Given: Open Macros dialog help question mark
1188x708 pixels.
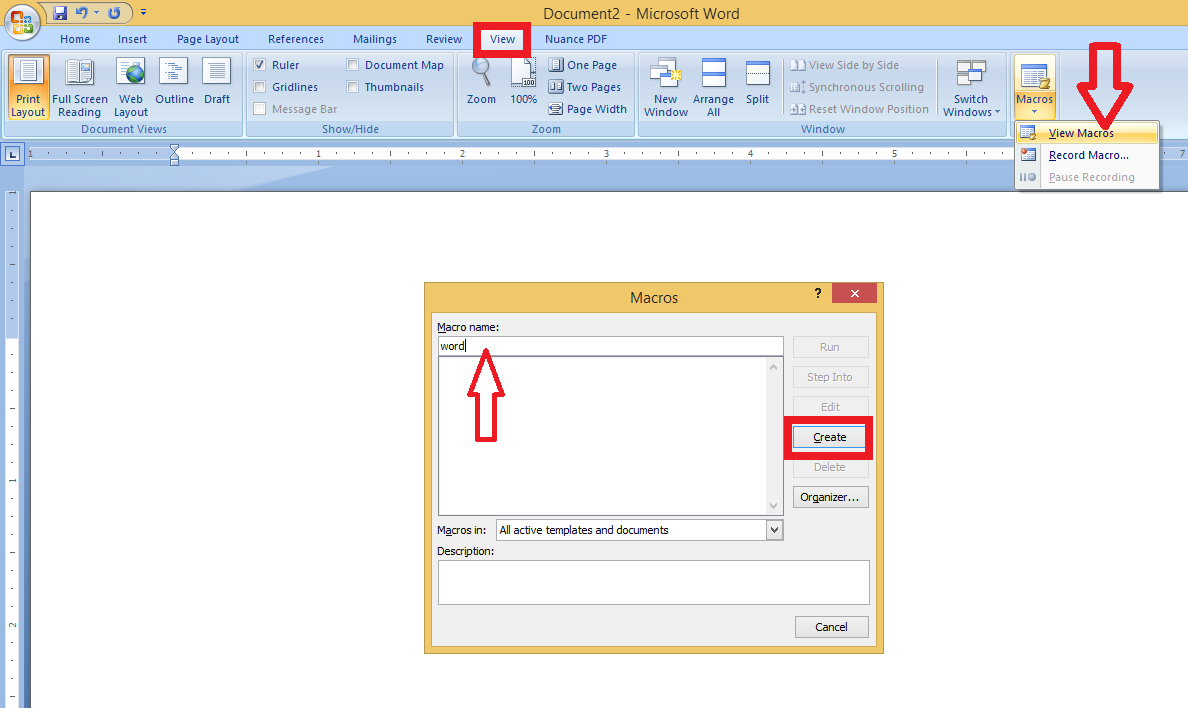Looking at the screenshot, I should [818, 293].
